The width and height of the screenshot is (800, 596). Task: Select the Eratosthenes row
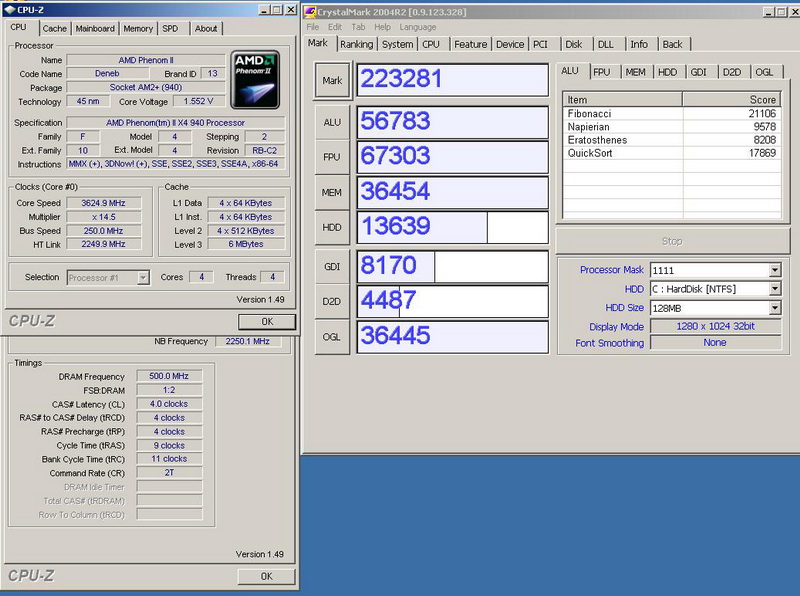[671, 140]
